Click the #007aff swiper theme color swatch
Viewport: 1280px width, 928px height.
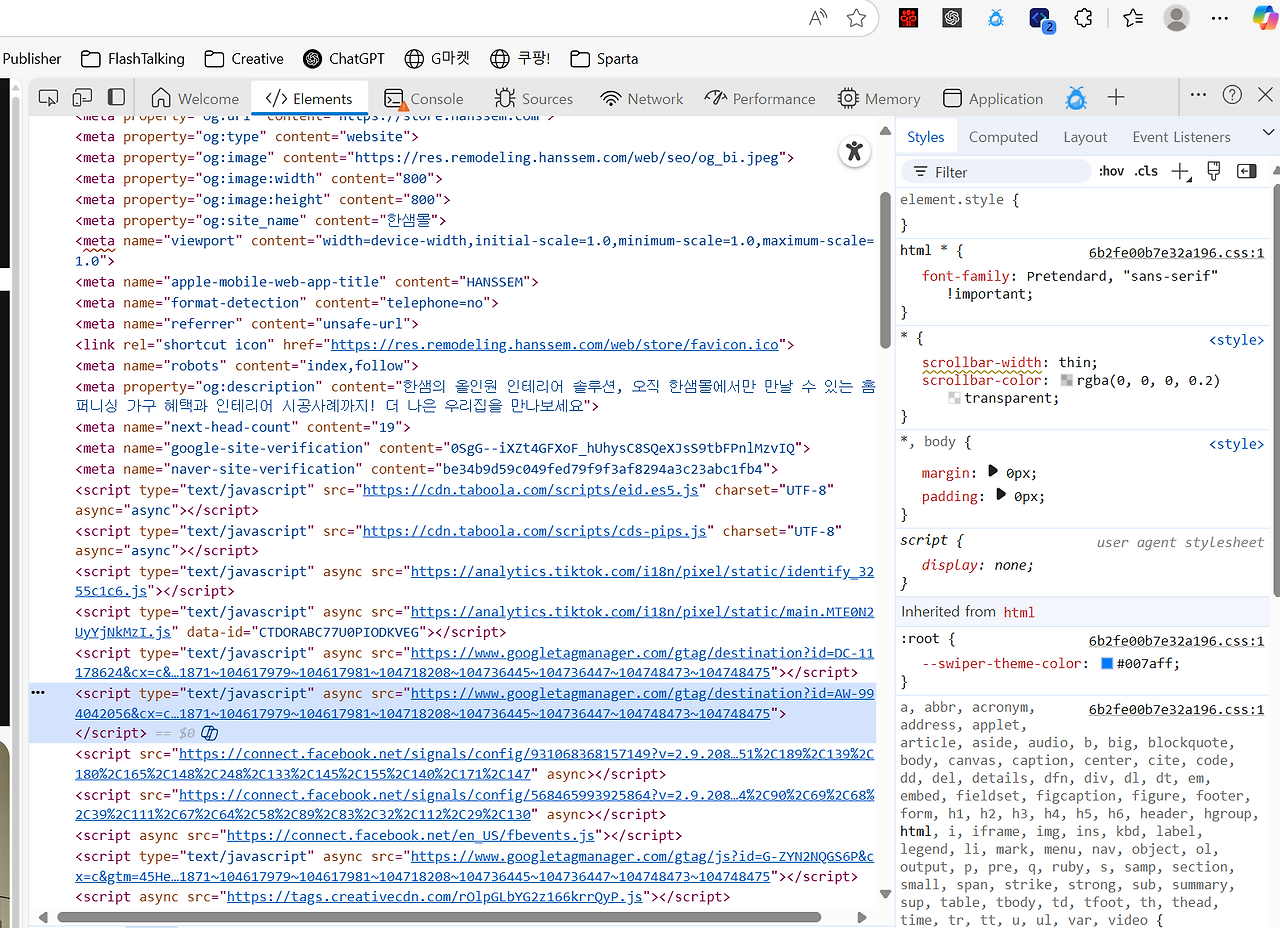pos(1107,663)
